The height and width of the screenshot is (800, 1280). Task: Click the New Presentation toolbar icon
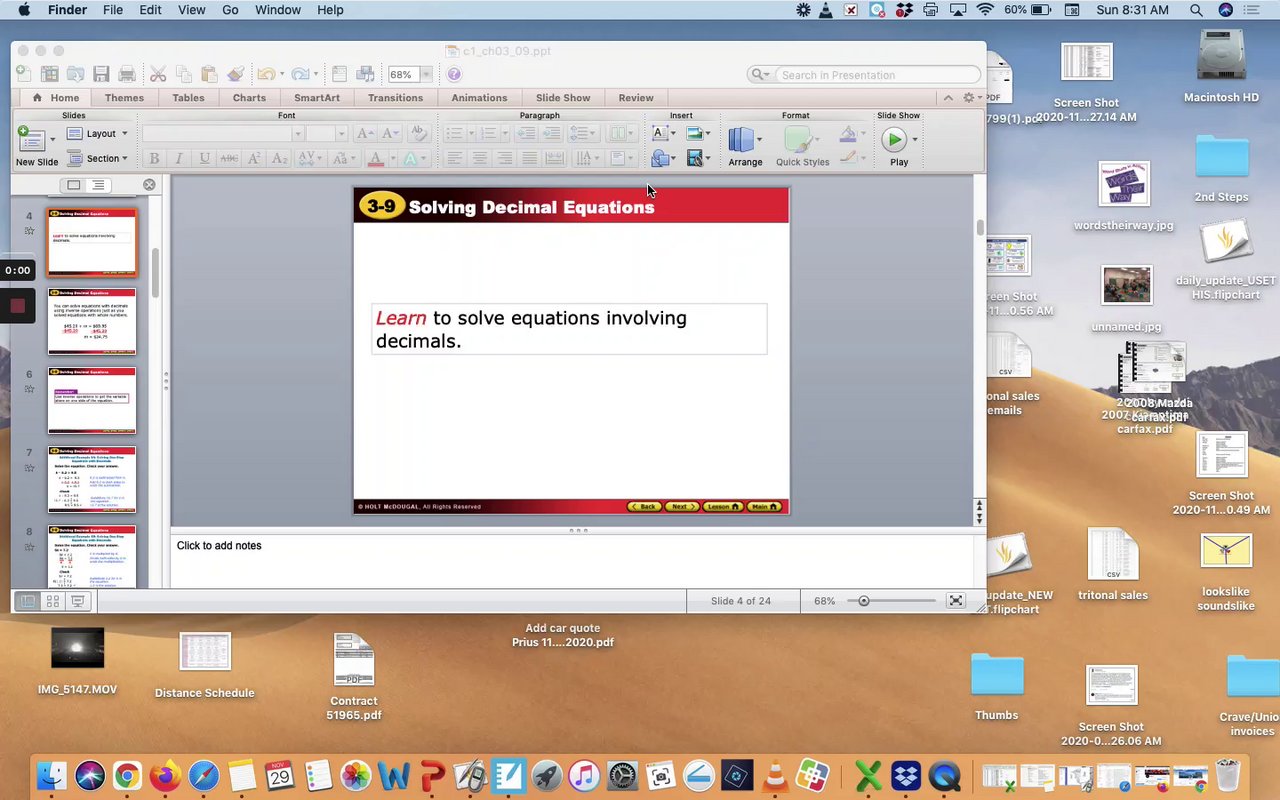(23, 74)
